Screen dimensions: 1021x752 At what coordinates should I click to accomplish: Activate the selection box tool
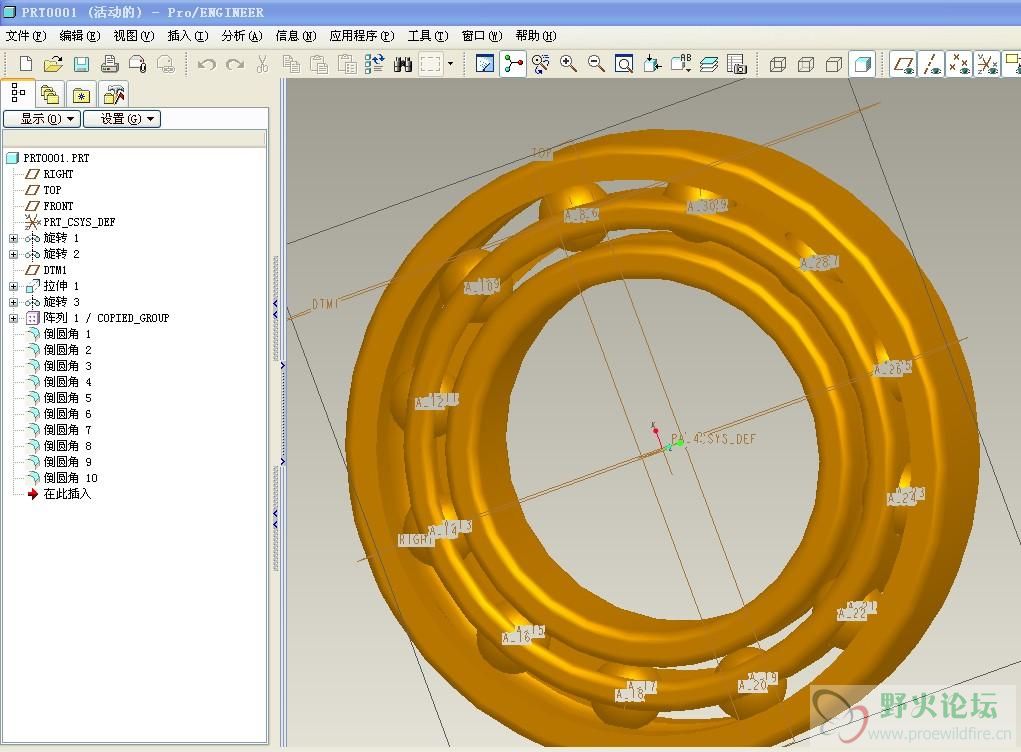[x=430, y=64]
